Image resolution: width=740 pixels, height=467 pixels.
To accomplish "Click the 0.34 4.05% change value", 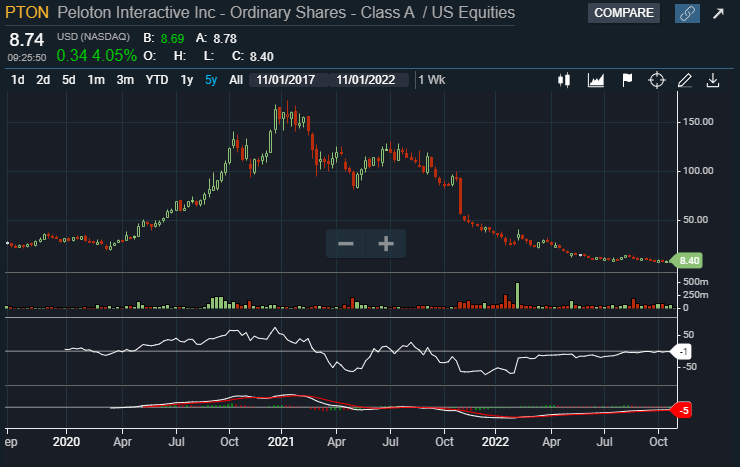I will [97, 56].
